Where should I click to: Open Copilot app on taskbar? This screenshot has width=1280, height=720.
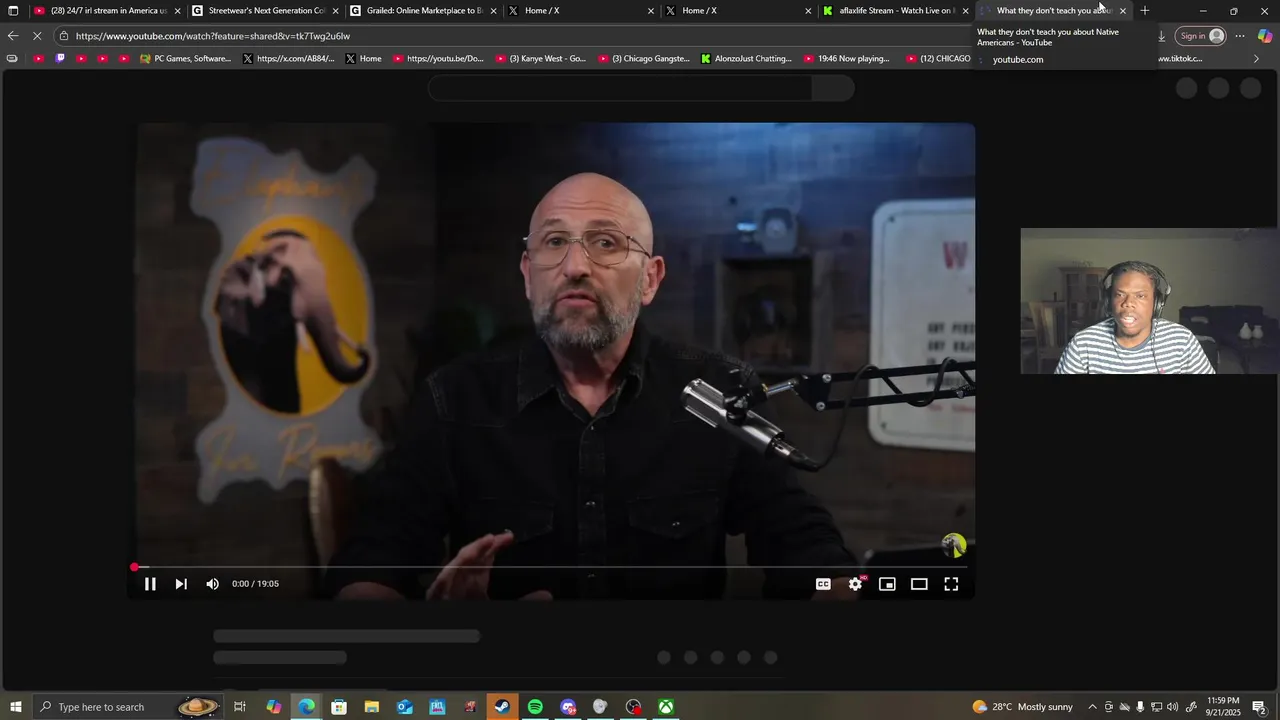273,707
